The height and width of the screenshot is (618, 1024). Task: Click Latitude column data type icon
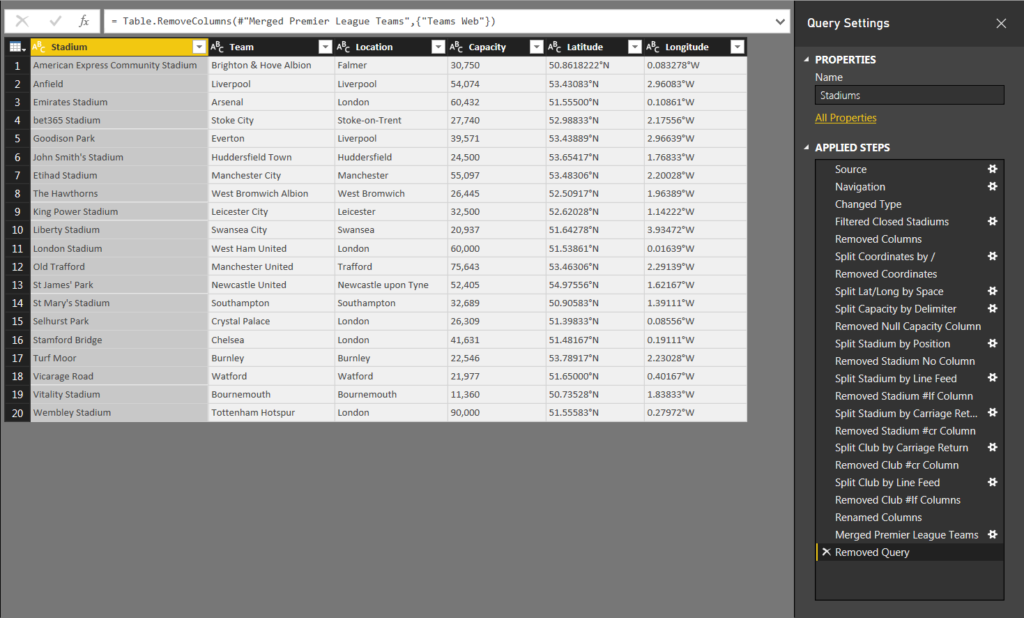coord(554,47)
